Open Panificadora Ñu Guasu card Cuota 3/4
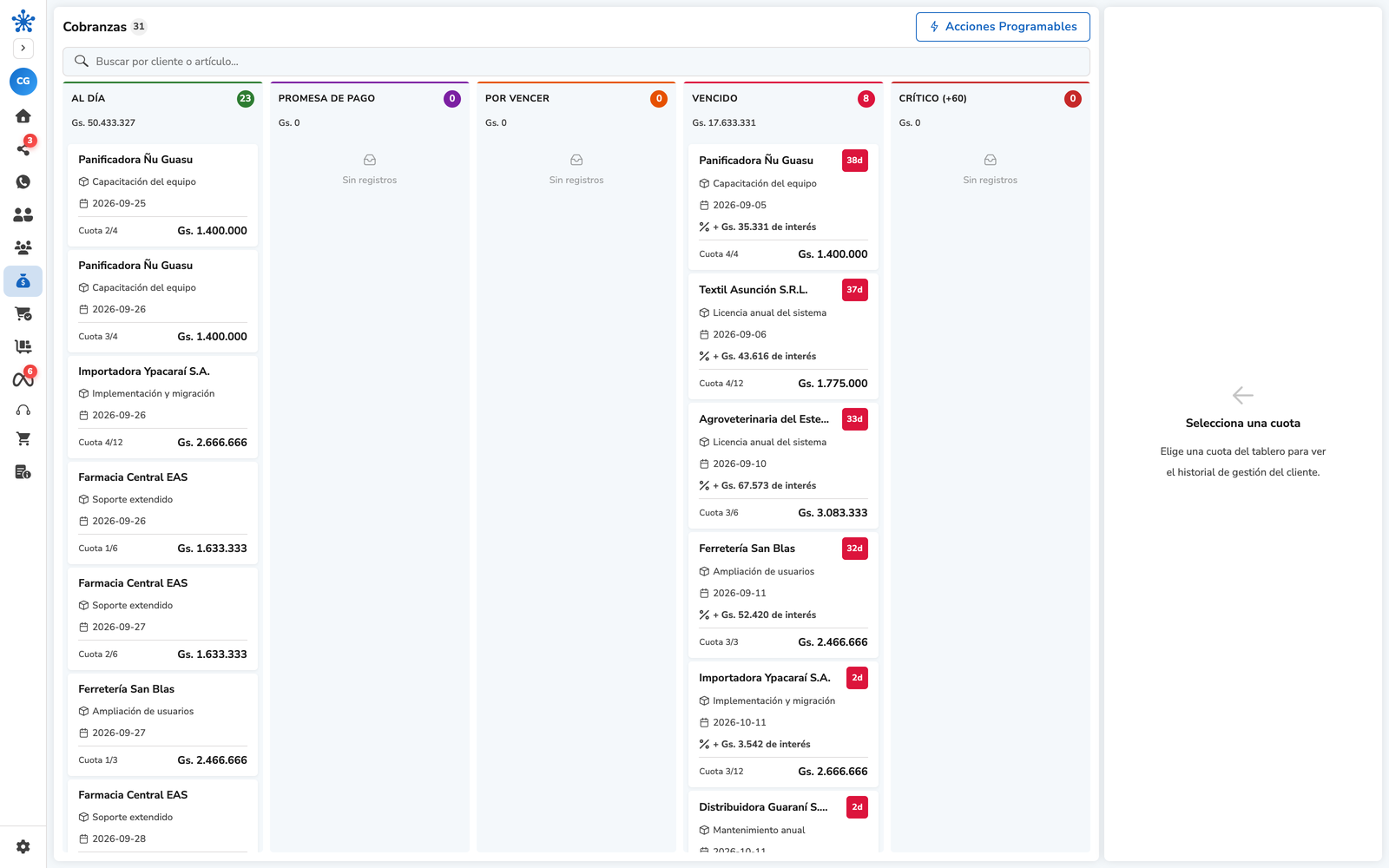Viewport: 1389px width, 868px height. tap(163, 301)
